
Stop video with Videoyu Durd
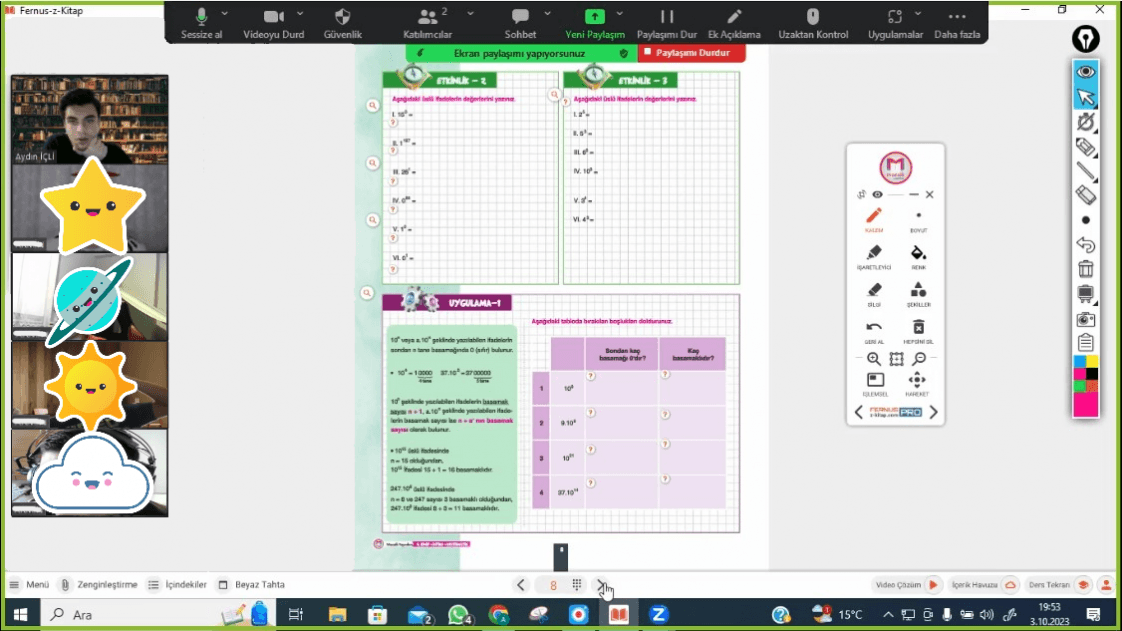[x=273, y=23]
